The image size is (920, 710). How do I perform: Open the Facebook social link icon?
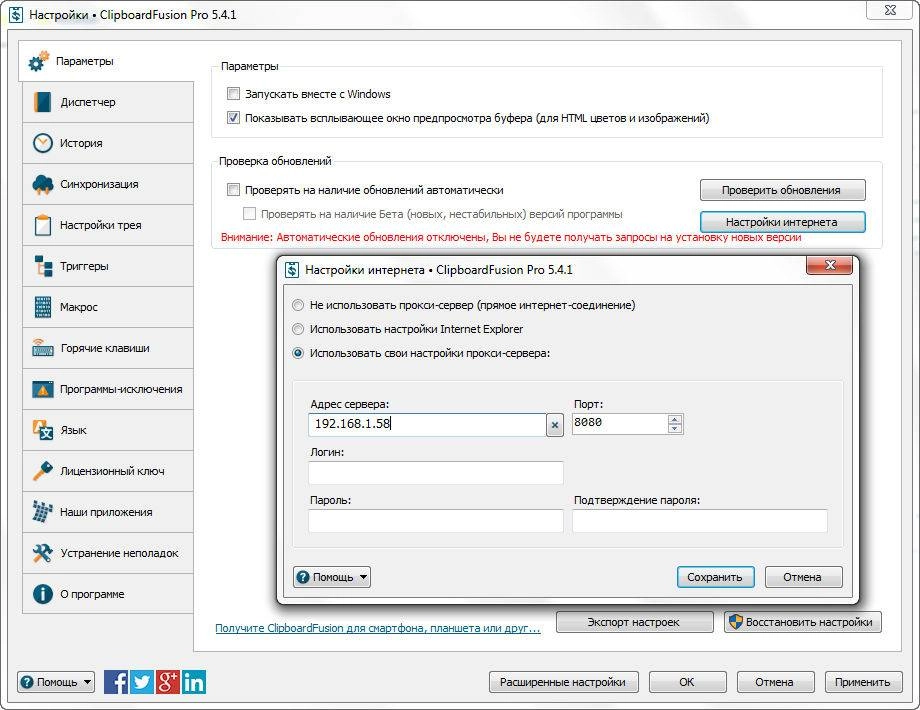(x=116, y=682)
